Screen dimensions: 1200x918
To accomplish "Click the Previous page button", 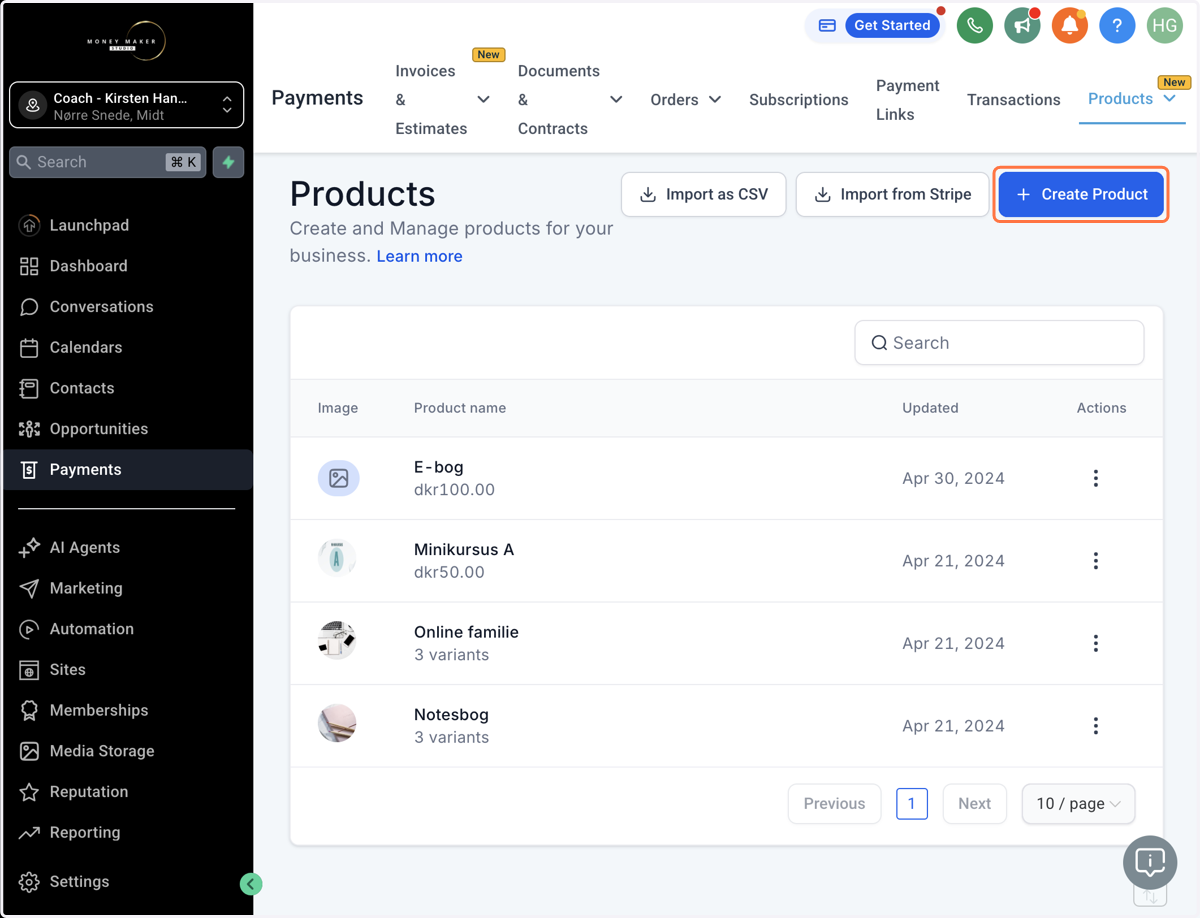I will pyautogui.click(x=834, y=804).
